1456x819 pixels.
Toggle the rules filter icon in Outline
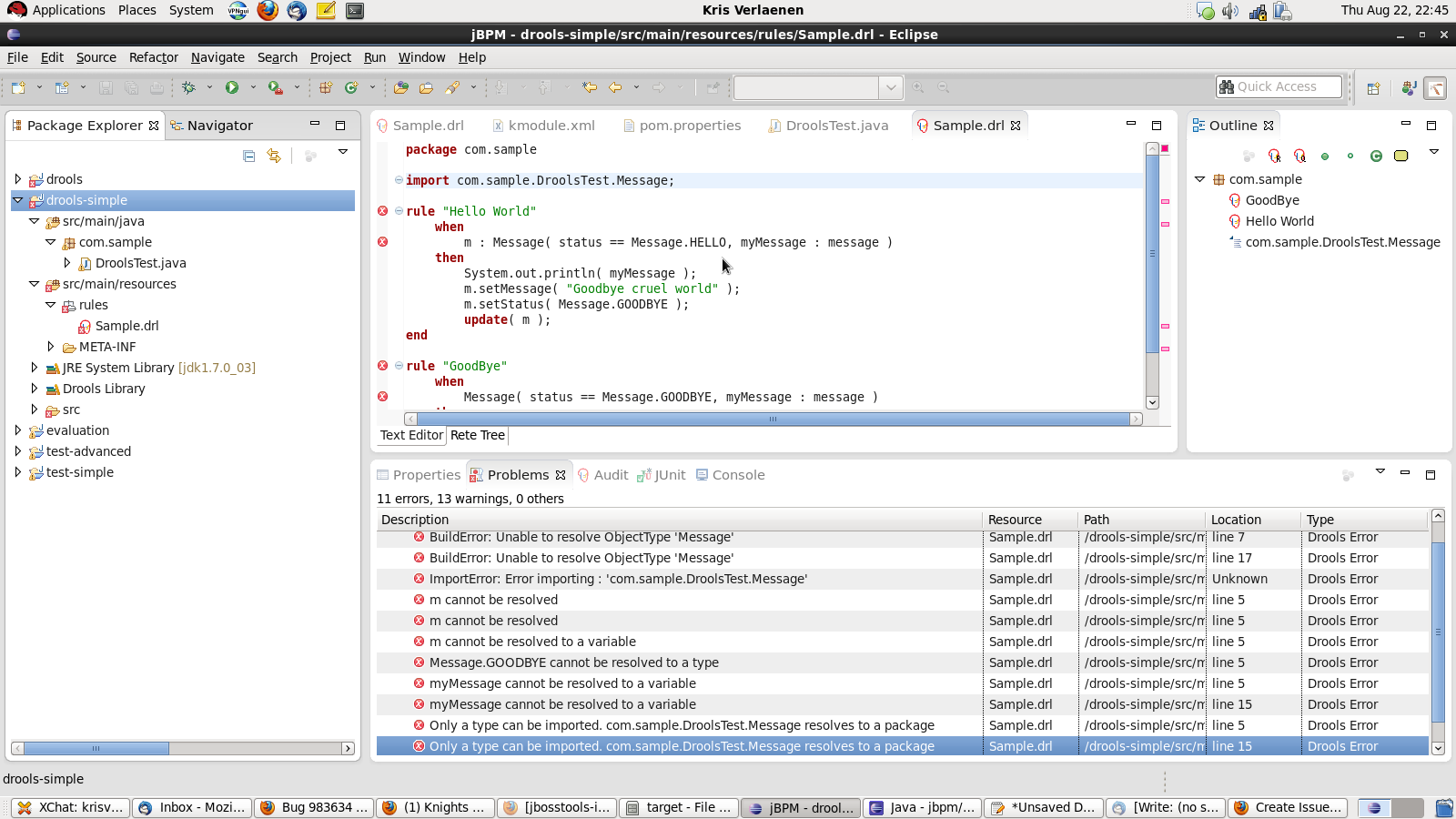(x=1274, y=156)
